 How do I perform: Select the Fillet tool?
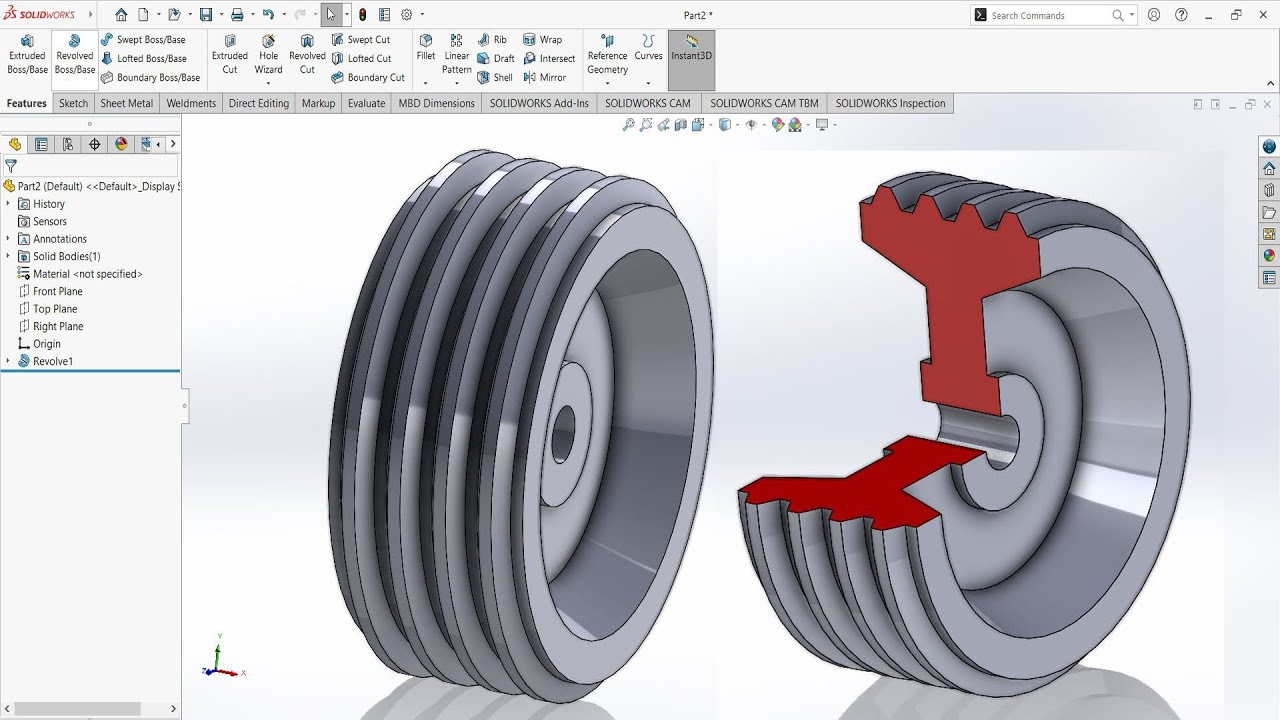[426, 48]
